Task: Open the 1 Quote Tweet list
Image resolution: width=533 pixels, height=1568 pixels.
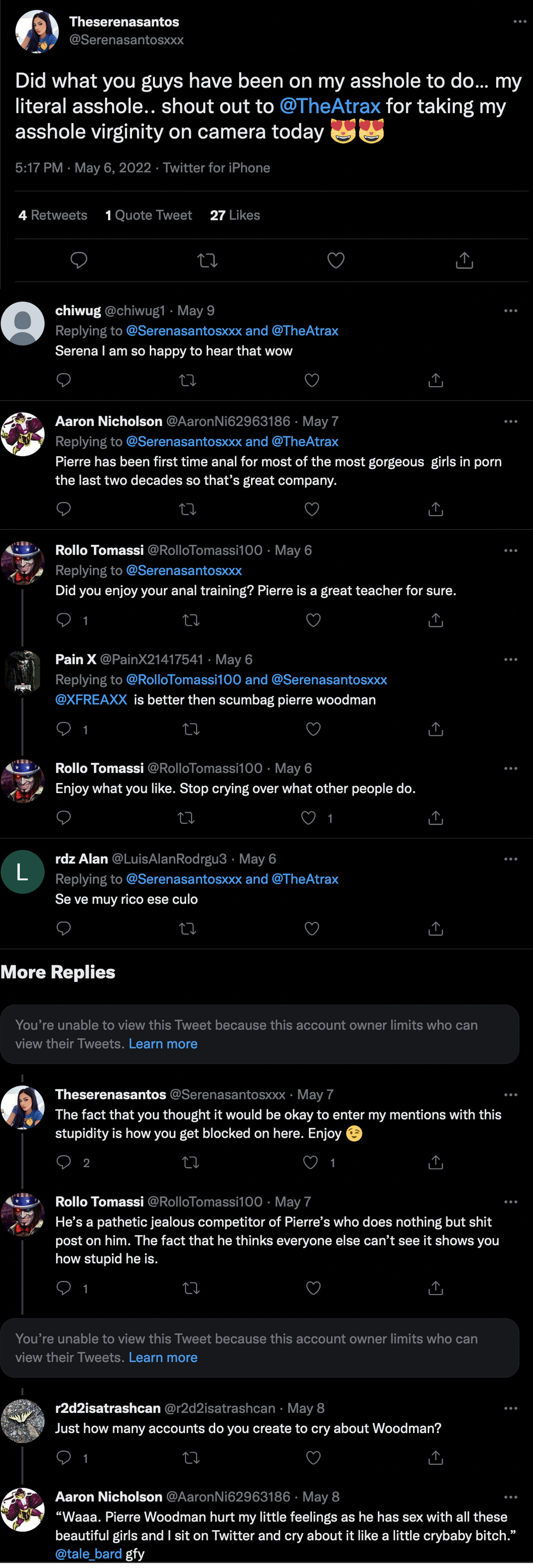Action: [149, 215]
